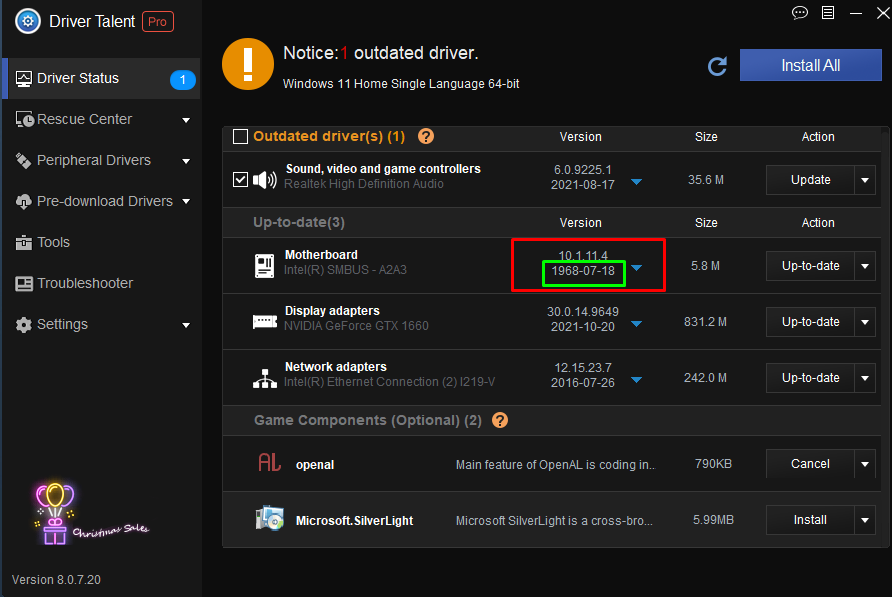Open version dropdown for Motherboard driver
This screenshot has height=597, width=892.
[637, 267]
